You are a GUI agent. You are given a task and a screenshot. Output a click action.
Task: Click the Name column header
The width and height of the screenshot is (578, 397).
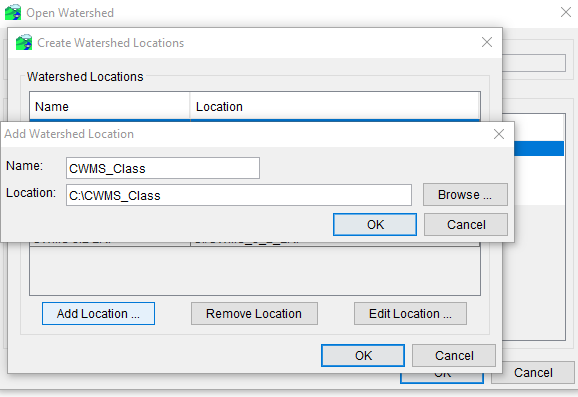coord(109,107)
